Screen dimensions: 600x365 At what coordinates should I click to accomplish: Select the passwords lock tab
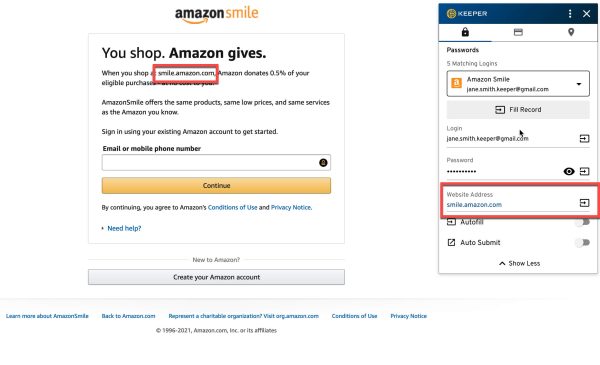[465, 32]
